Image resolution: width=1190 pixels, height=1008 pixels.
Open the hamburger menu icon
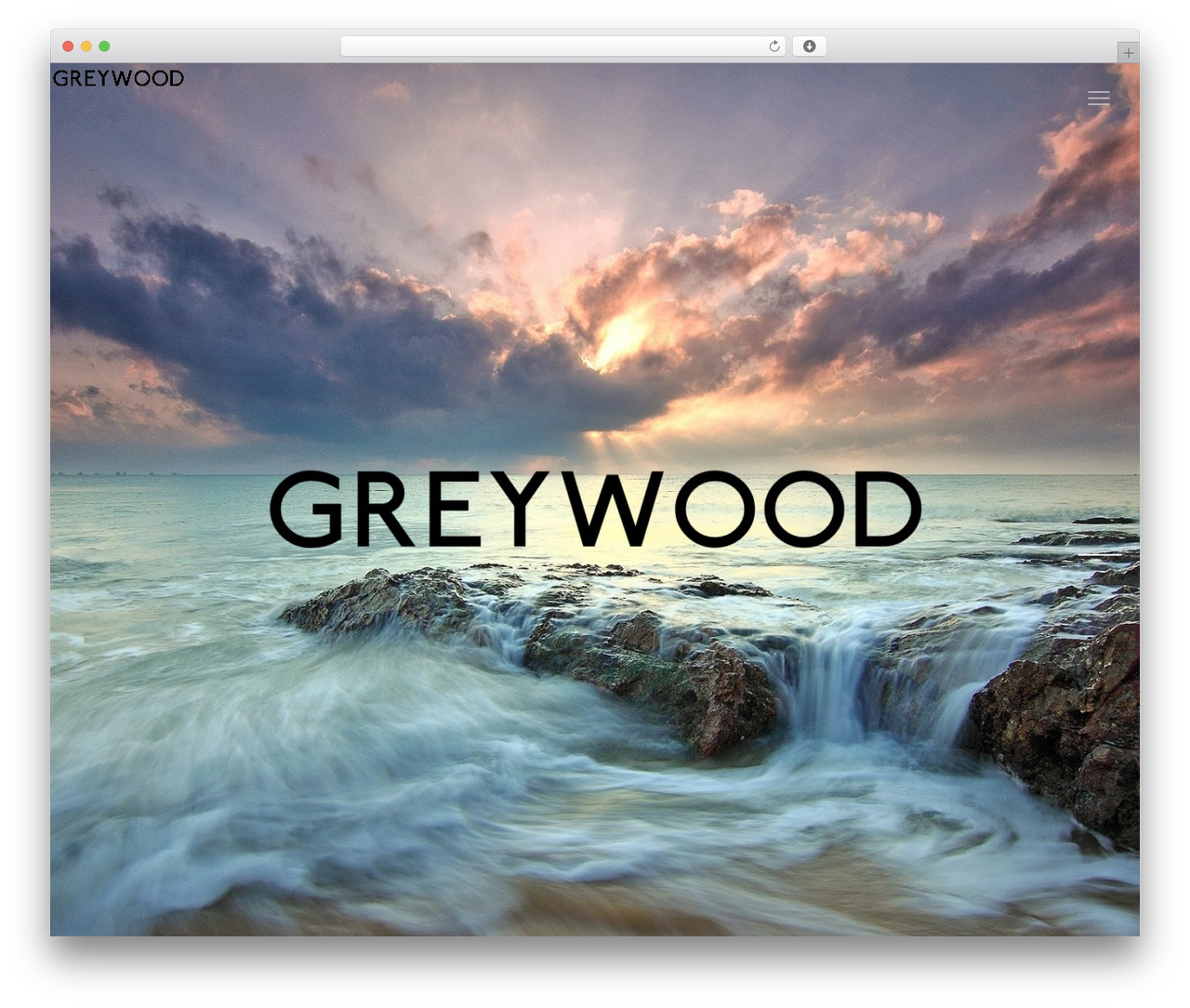coord(1098,99)
